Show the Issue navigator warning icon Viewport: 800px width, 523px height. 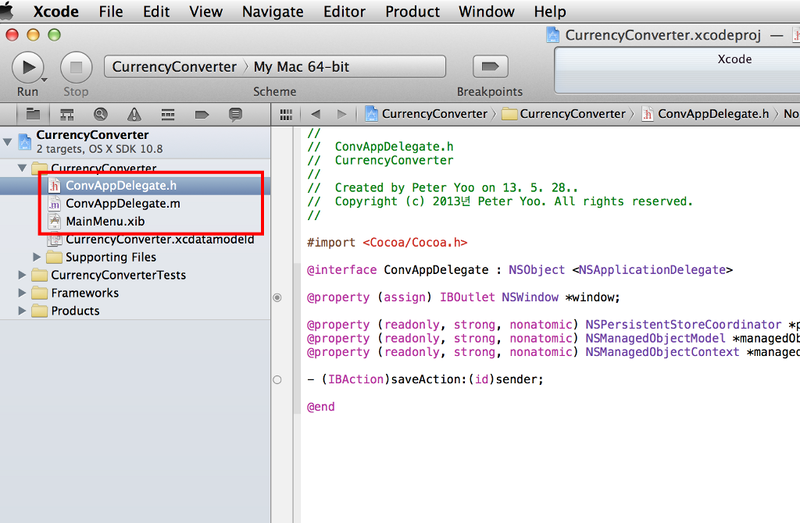pos(134,114)
